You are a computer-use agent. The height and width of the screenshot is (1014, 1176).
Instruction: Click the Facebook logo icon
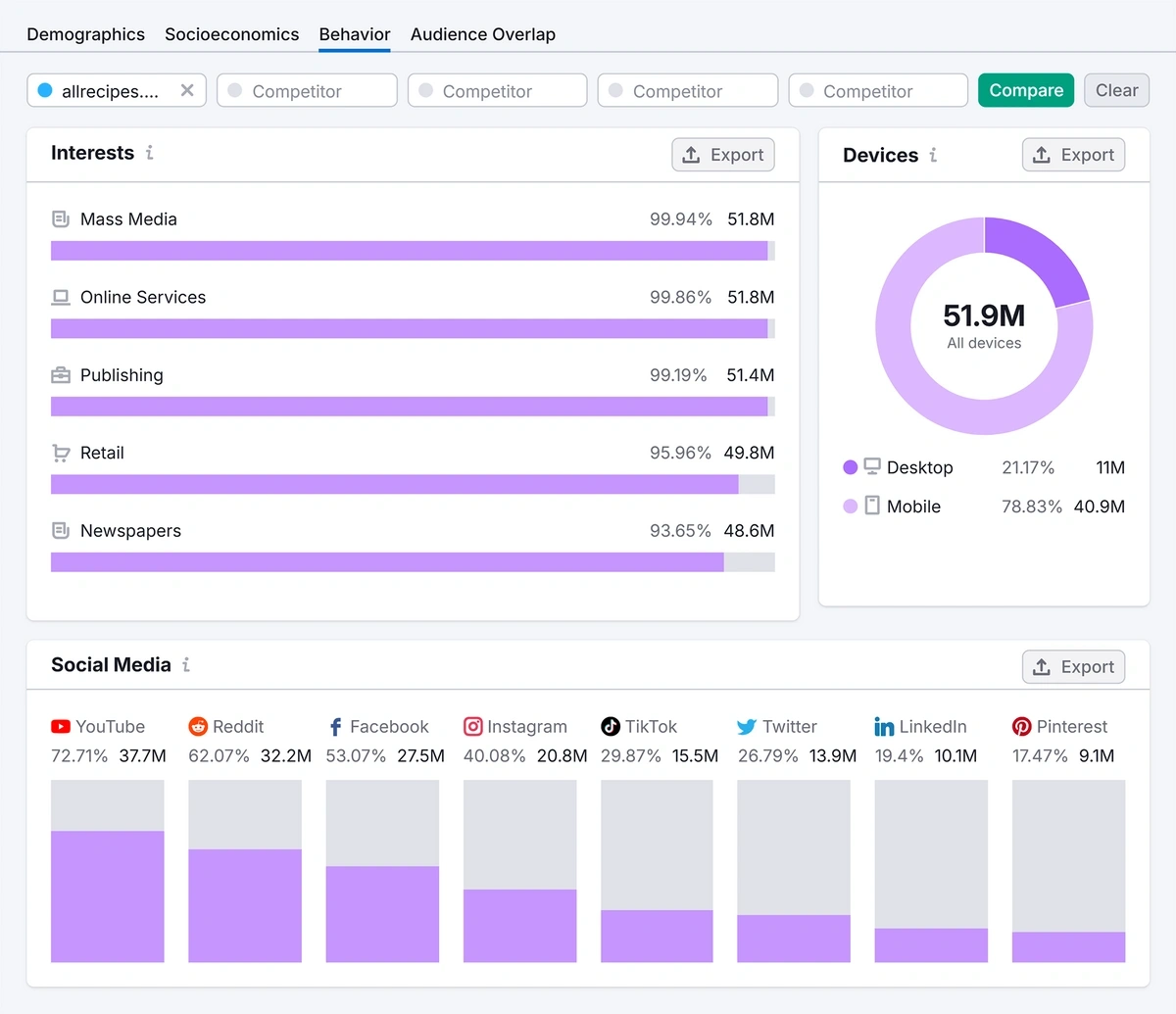tap(335, 726)
